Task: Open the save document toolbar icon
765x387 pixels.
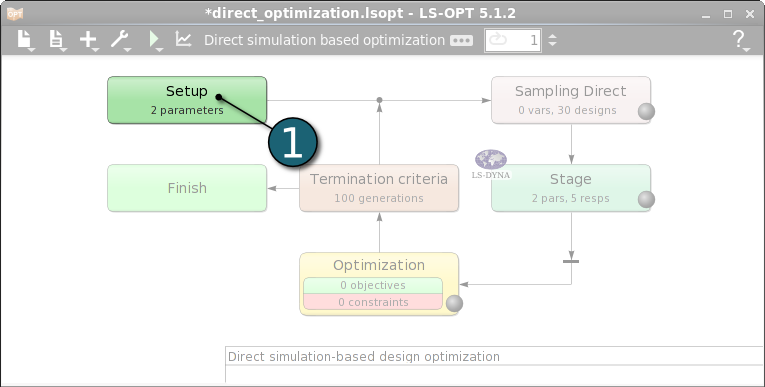Action: point(56,39)
